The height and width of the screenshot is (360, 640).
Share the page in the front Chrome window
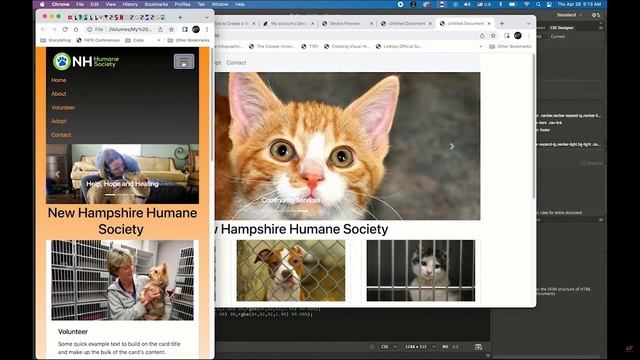160,29
